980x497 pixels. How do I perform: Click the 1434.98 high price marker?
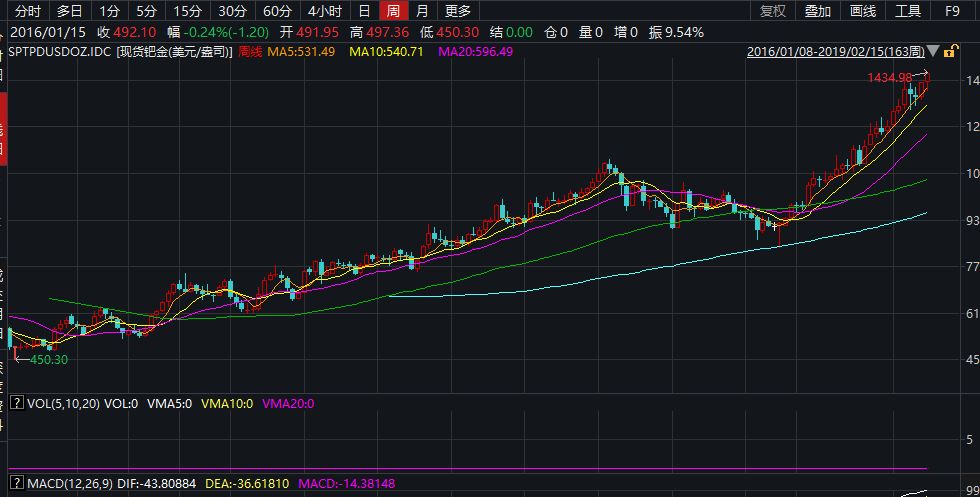pyautogui.click(x=889, y=77)
